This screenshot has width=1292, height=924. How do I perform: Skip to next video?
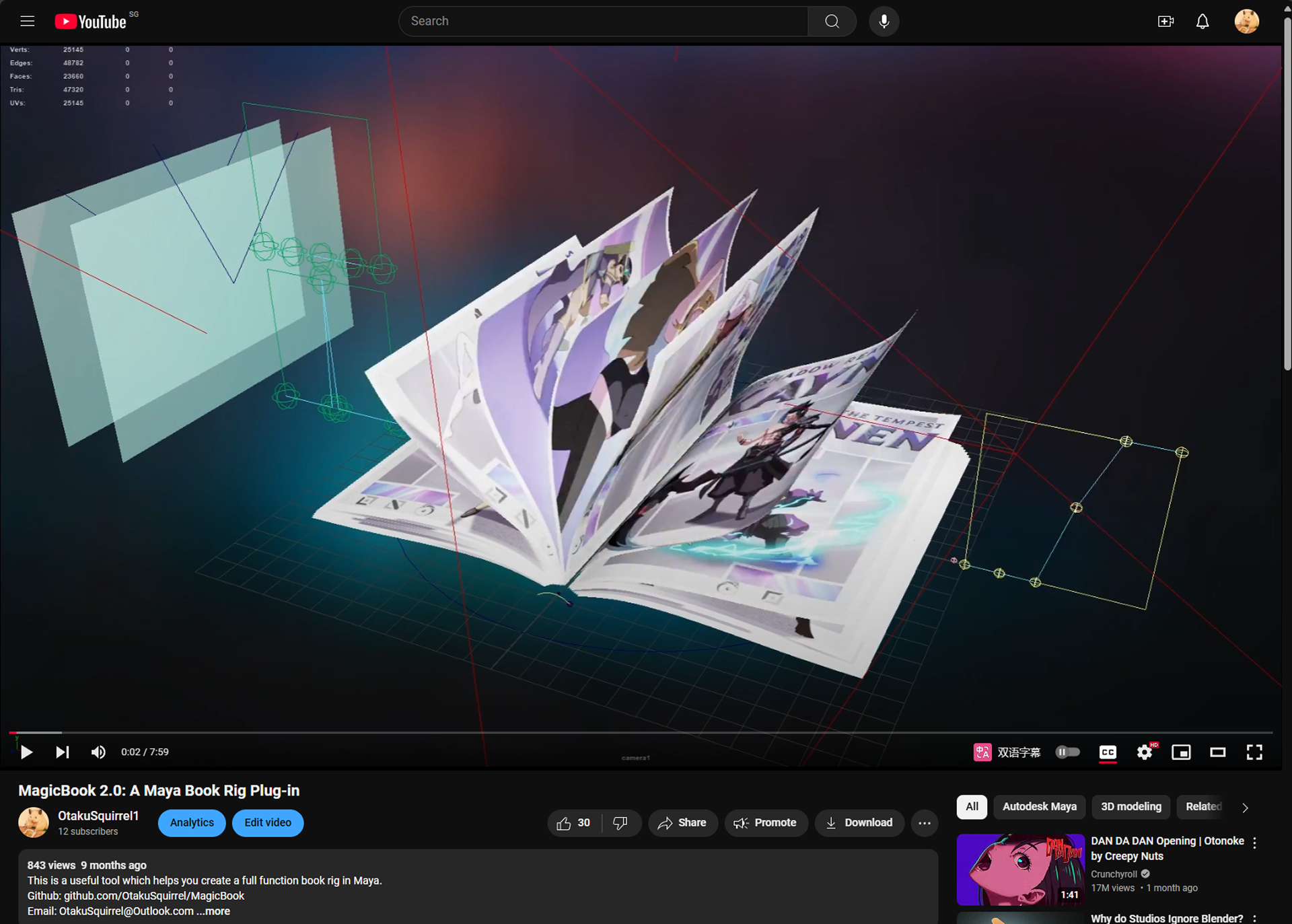click(62, 752)
